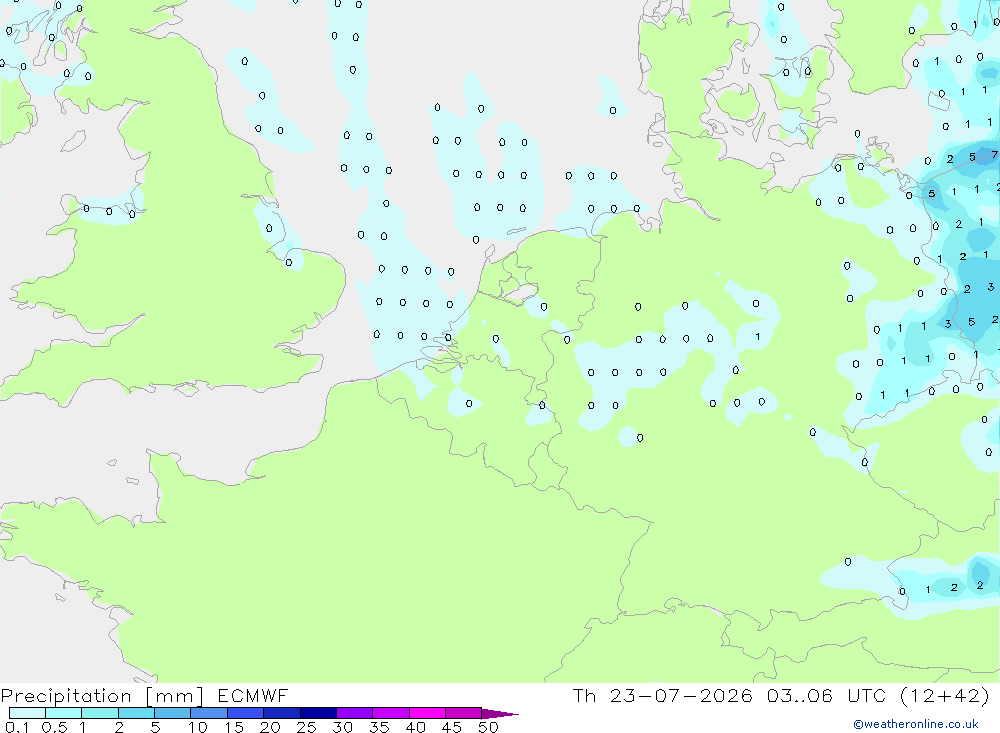Click the '25' legend scale label
Image resolution: width=1000 pixels, height=733 pixels.
(x=307, y=727)
